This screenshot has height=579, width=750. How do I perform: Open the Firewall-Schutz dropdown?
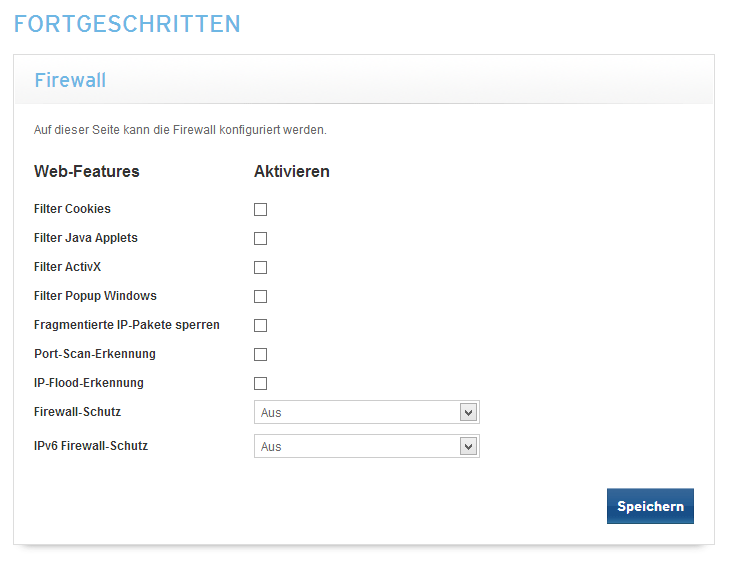point(366,413)
